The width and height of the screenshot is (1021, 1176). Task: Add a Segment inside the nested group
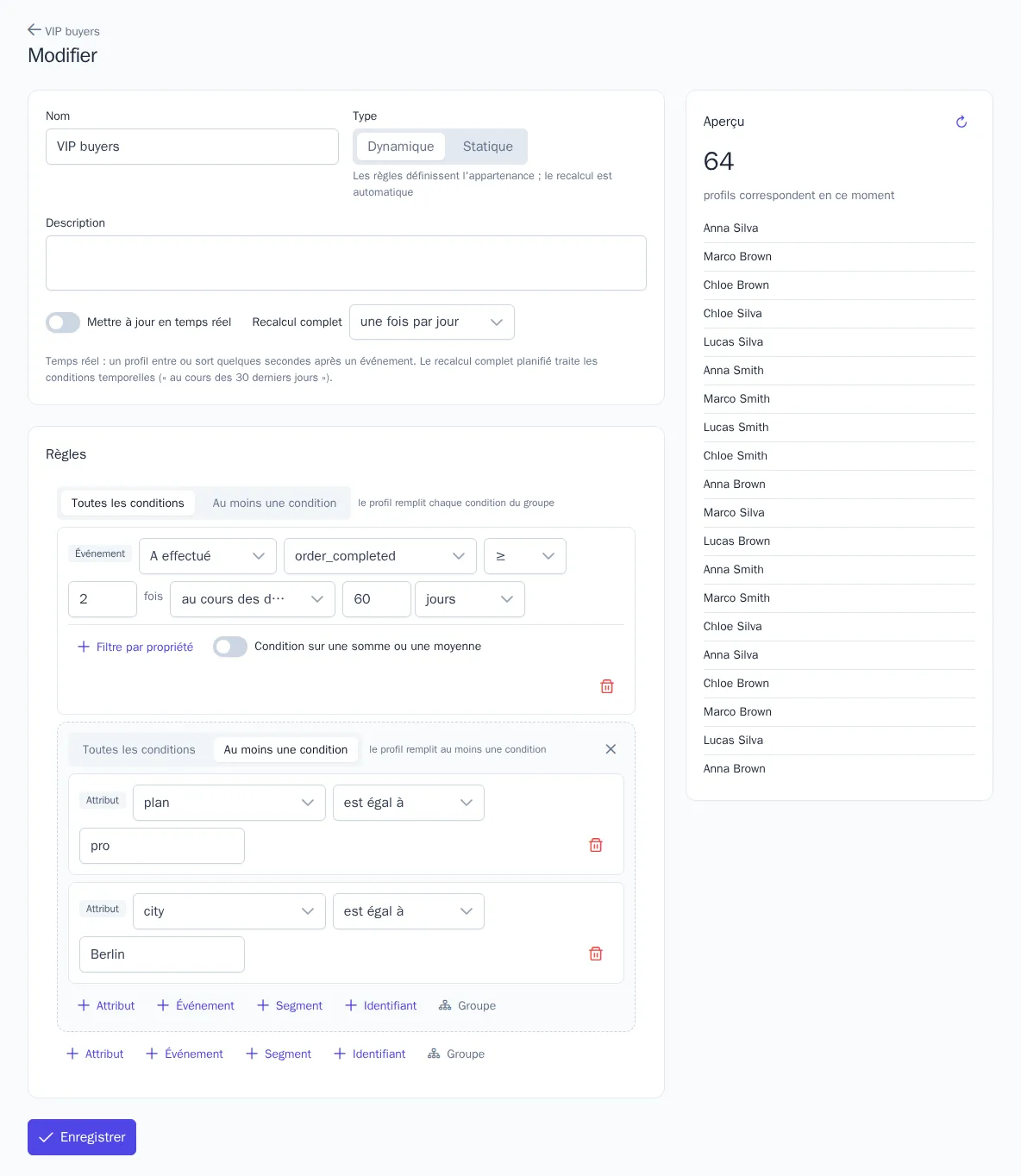tap(290, 1005)
